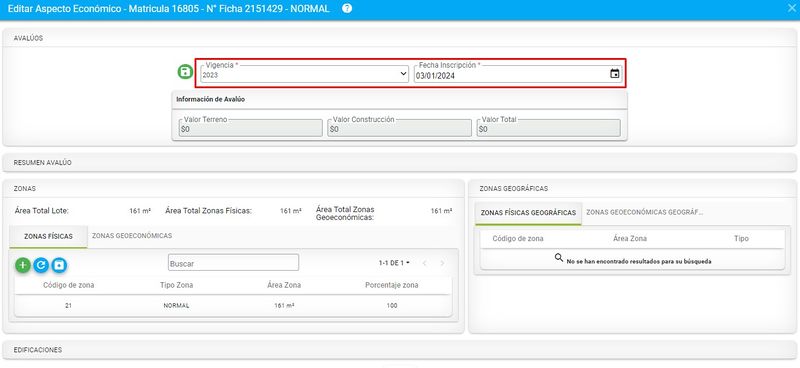The image size is (800, 368).
Task: Go to previous page of zonas table
Action: [424, 263]
